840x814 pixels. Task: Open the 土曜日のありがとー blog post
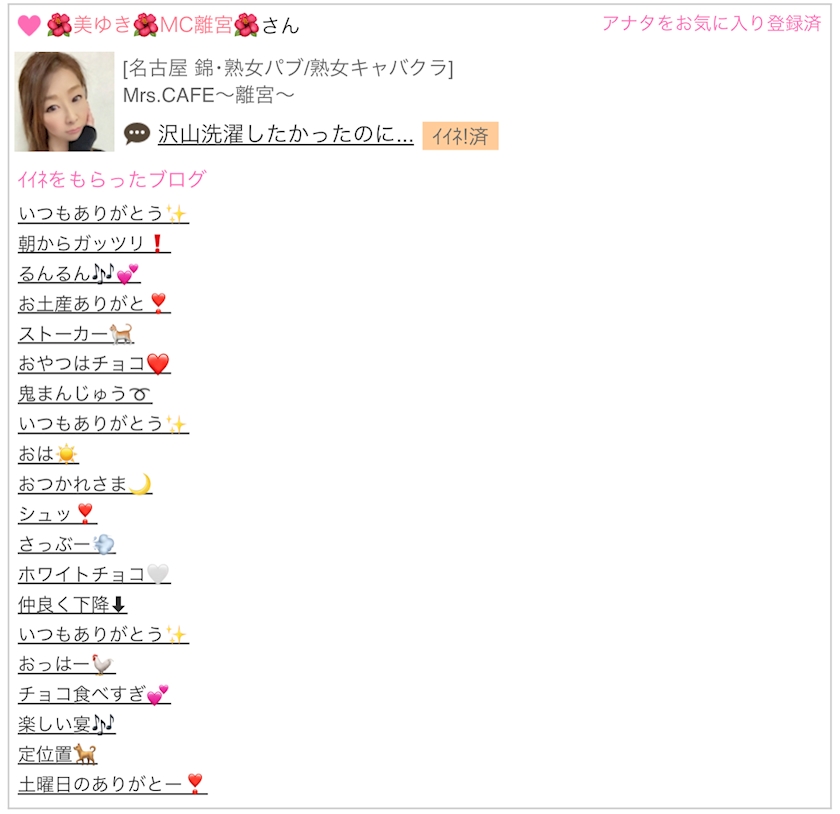point(112,785)
